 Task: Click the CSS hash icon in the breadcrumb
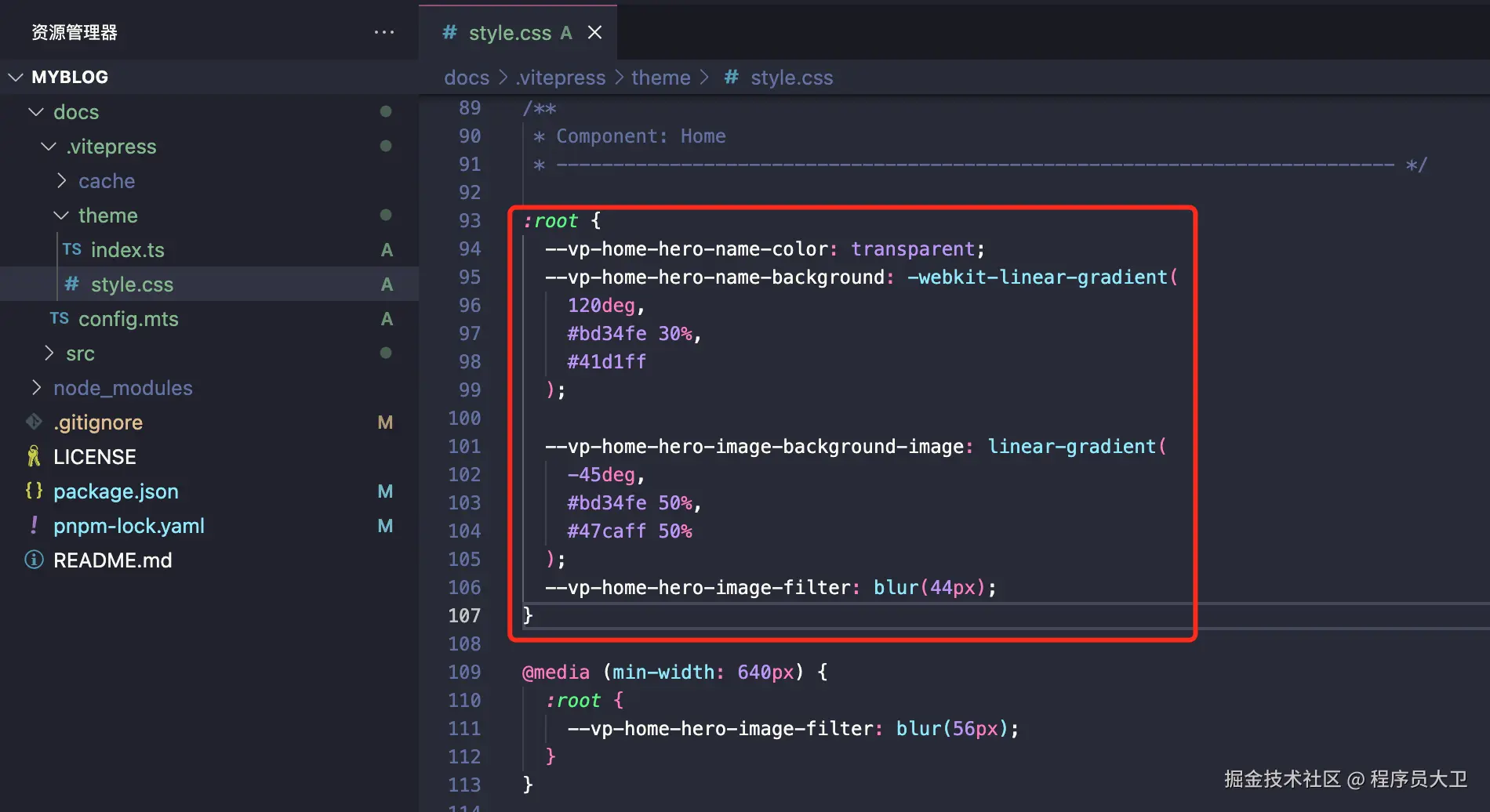click(731, 77)
